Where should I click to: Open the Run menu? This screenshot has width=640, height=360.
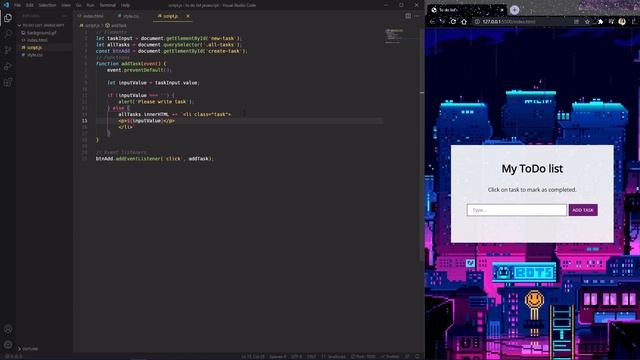90,5
